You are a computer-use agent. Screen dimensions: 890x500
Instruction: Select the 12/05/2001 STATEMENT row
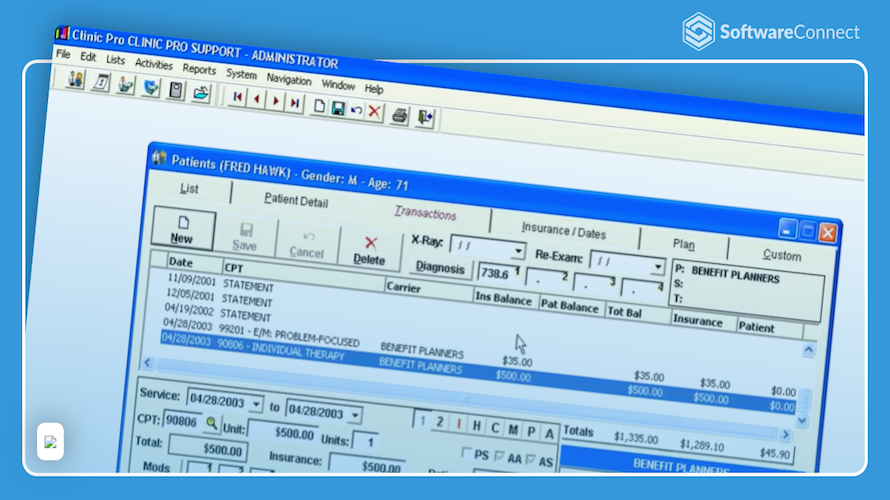click(219, 298)
